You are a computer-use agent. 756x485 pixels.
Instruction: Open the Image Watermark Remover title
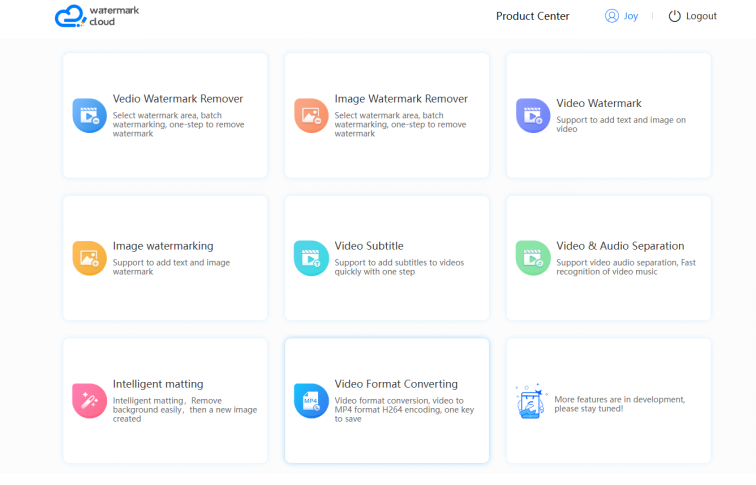click(x=401, y=99)
